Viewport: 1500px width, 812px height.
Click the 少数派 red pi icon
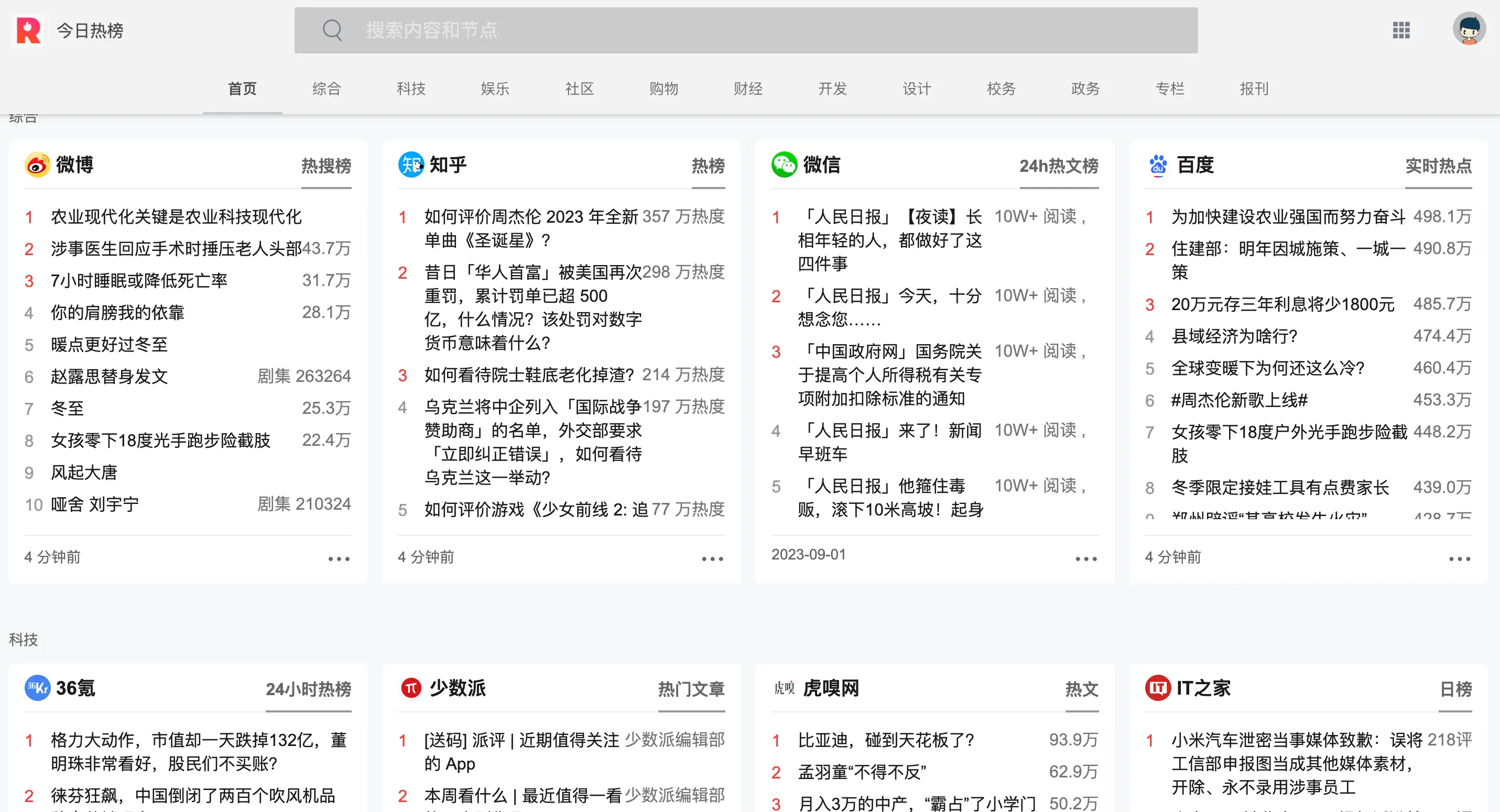click(x=411, y=688)
